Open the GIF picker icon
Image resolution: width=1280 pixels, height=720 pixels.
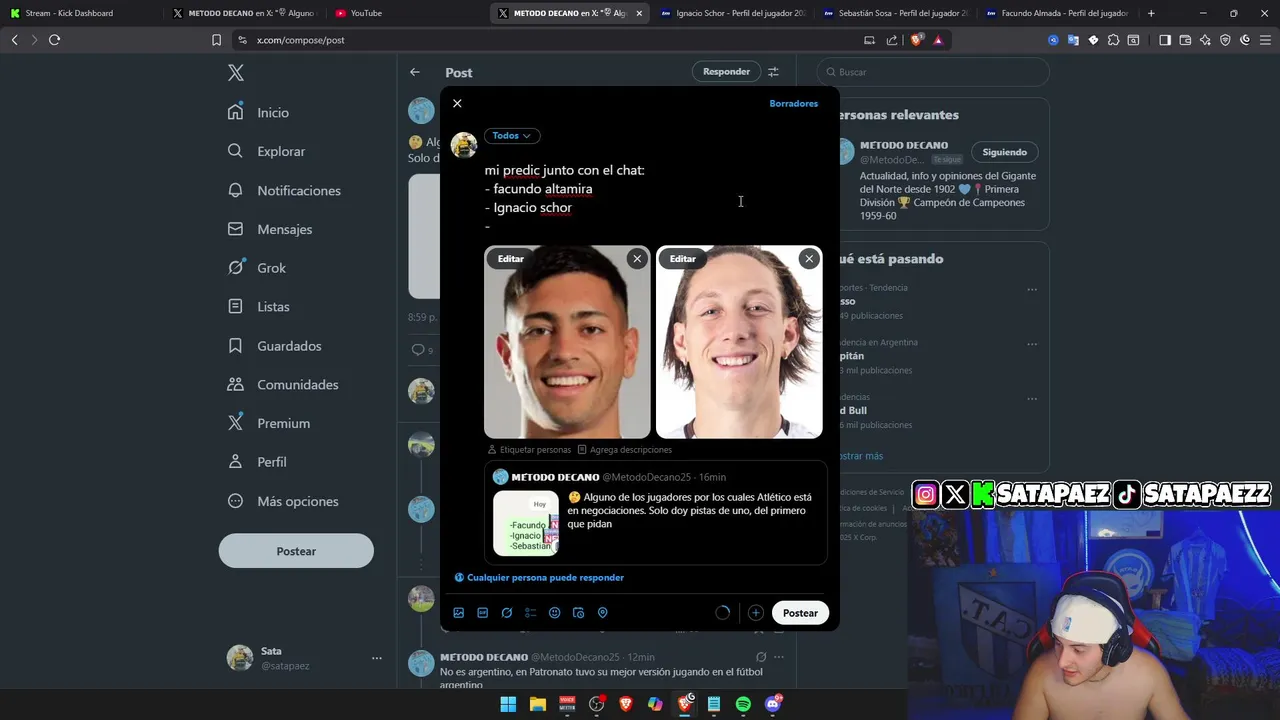point(483,613)
